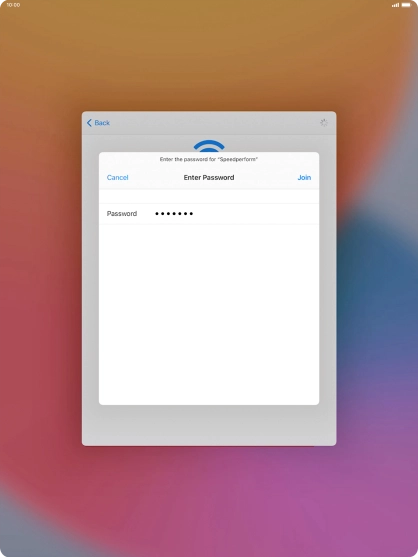Click the loading spinner icon
The width and height of the screenshot is (418, 557).
pyautogui.click(x=324, y=123)
